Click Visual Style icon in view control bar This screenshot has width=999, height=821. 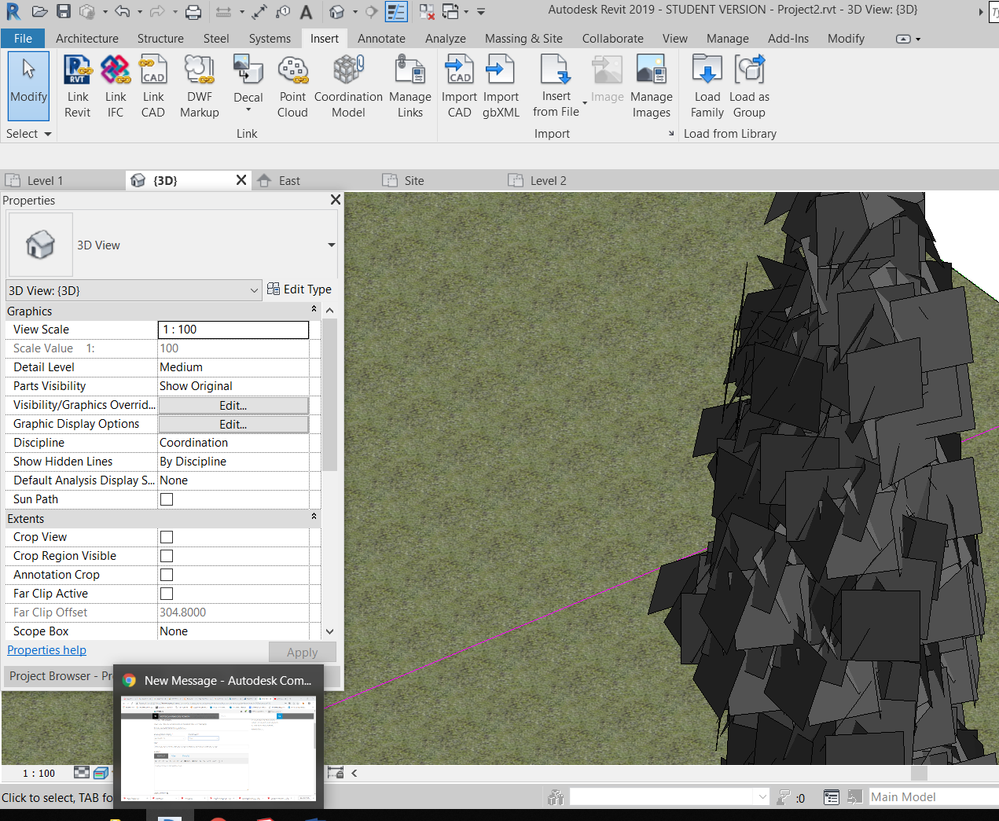101,773
